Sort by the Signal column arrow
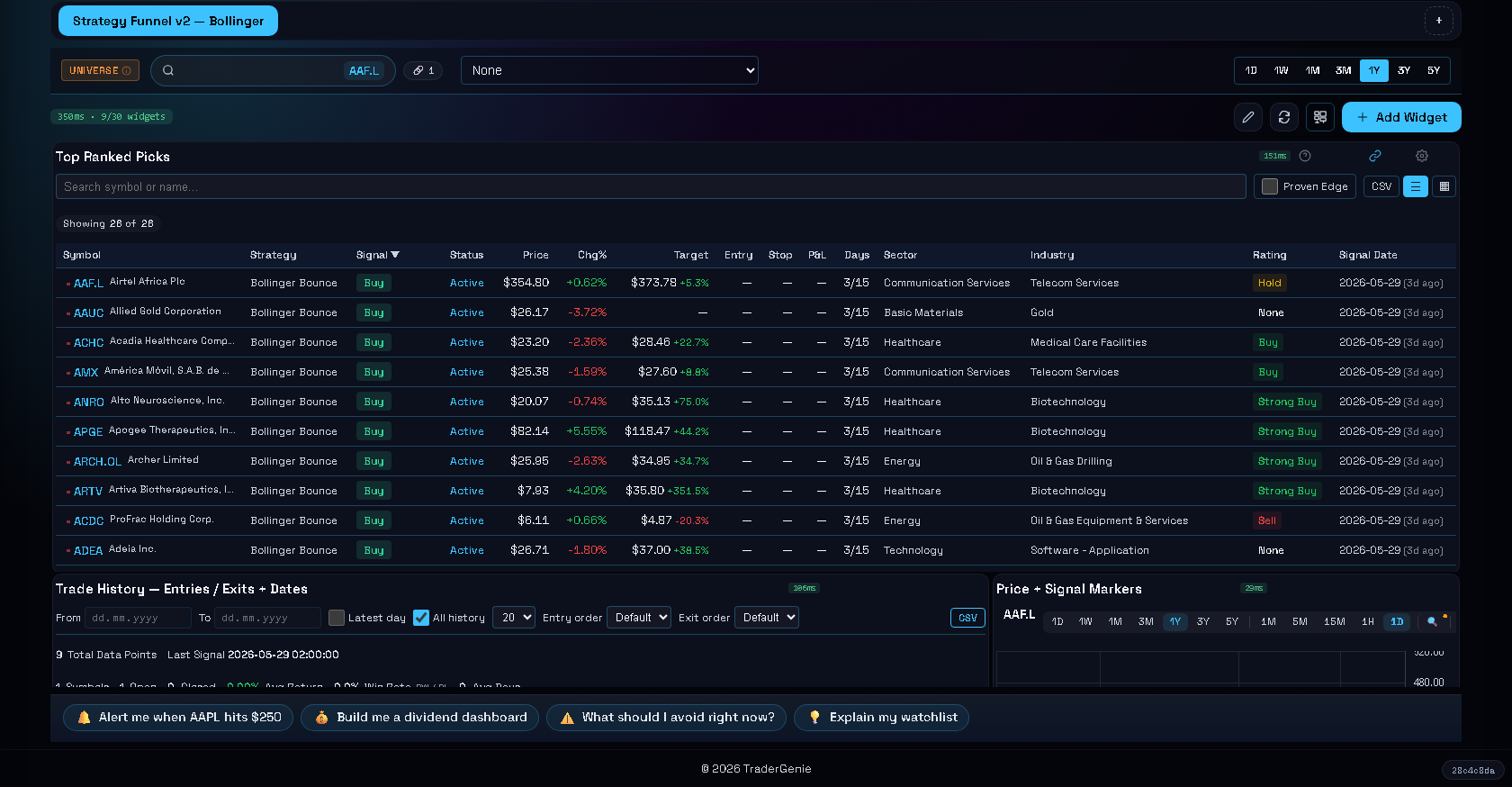The image size is (1512, 787). point(395,255)
